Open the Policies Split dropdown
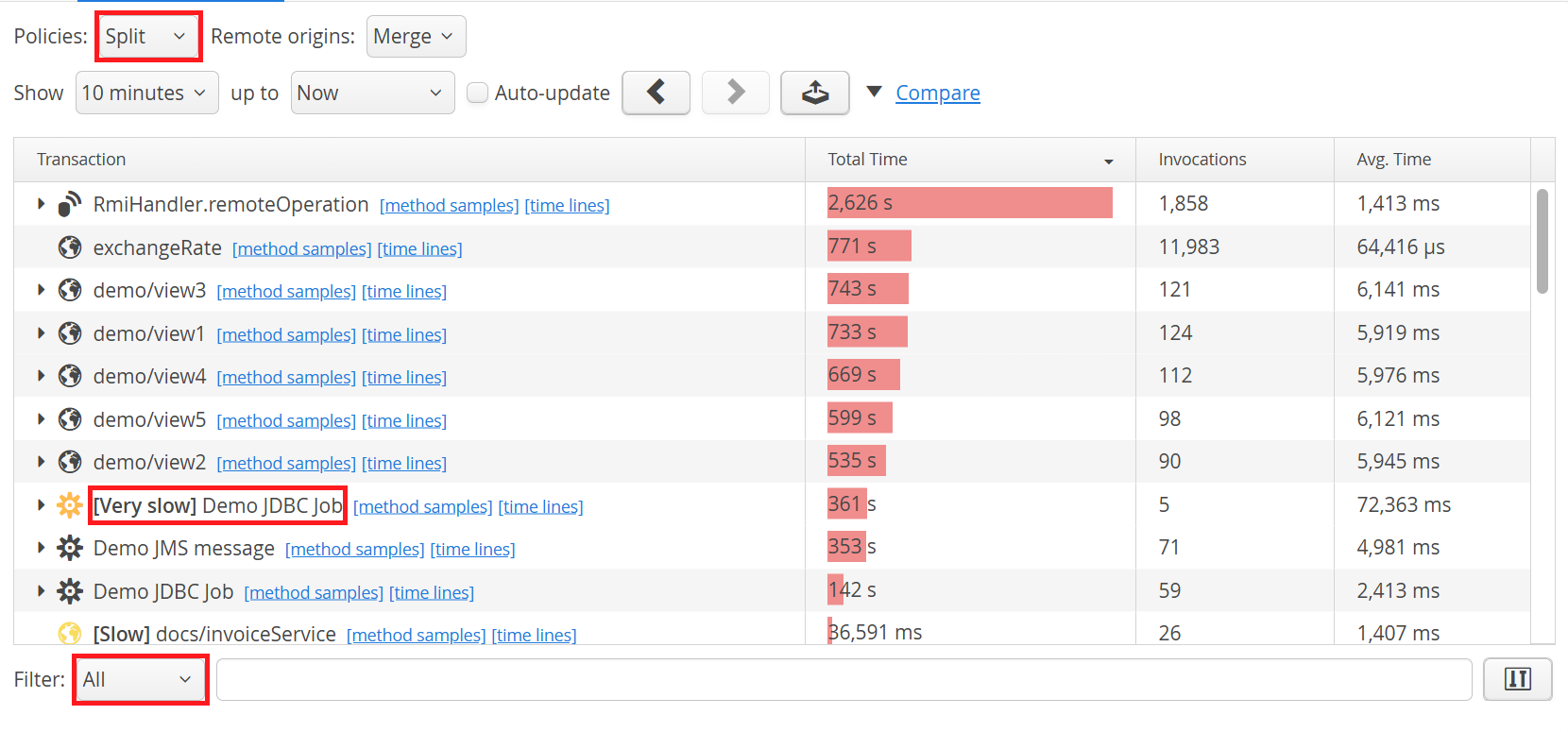Screen dimensions: 1568x732 coord(148,37)
